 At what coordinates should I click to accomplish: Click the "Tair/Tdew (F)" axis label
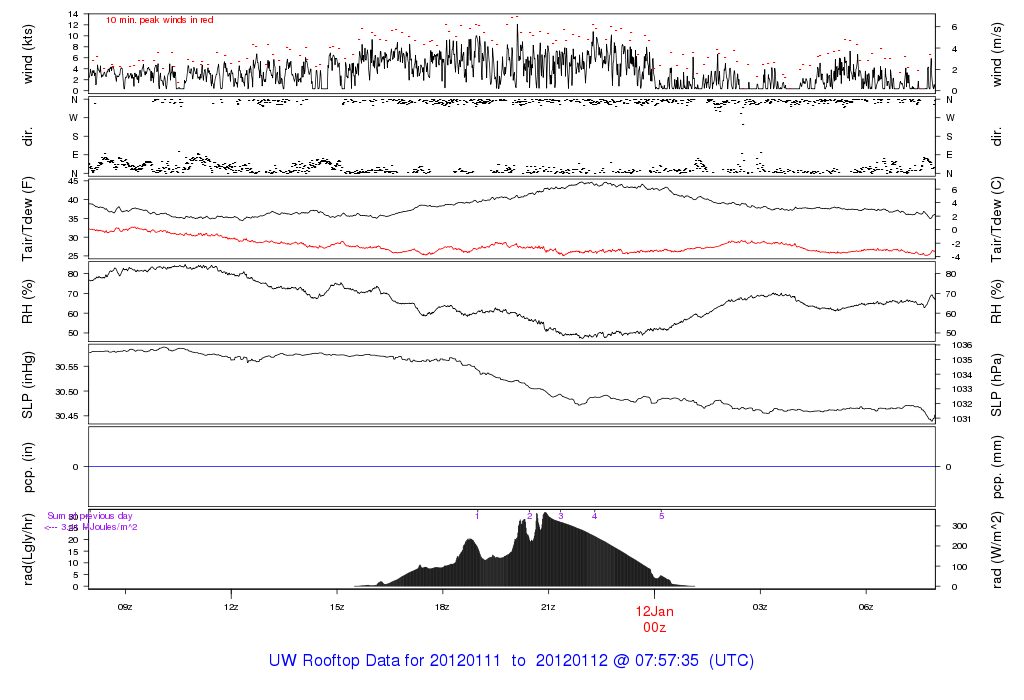click(29, 219)
